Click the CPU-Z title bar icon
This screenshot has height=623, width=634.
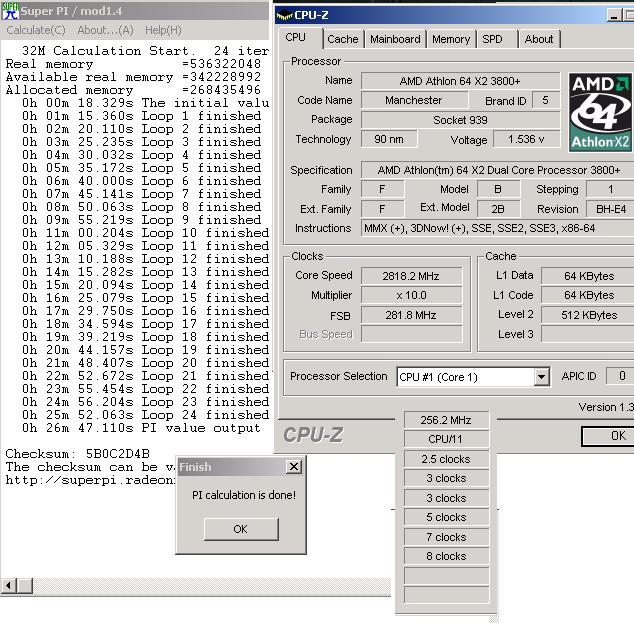click(285, 14)
